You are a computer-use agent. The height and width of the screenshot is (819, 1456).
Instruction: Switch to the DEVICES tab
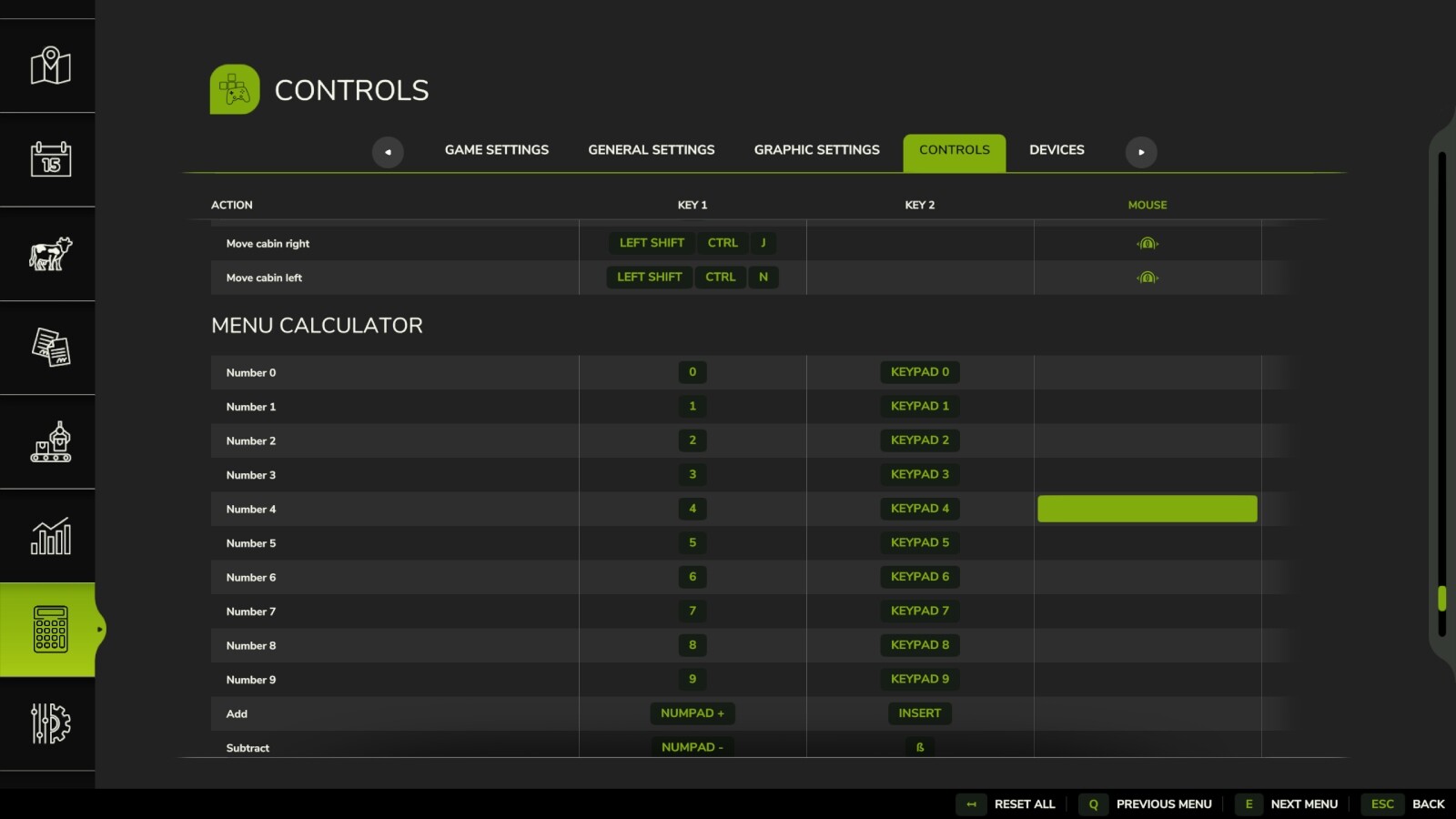[1057, 149]
